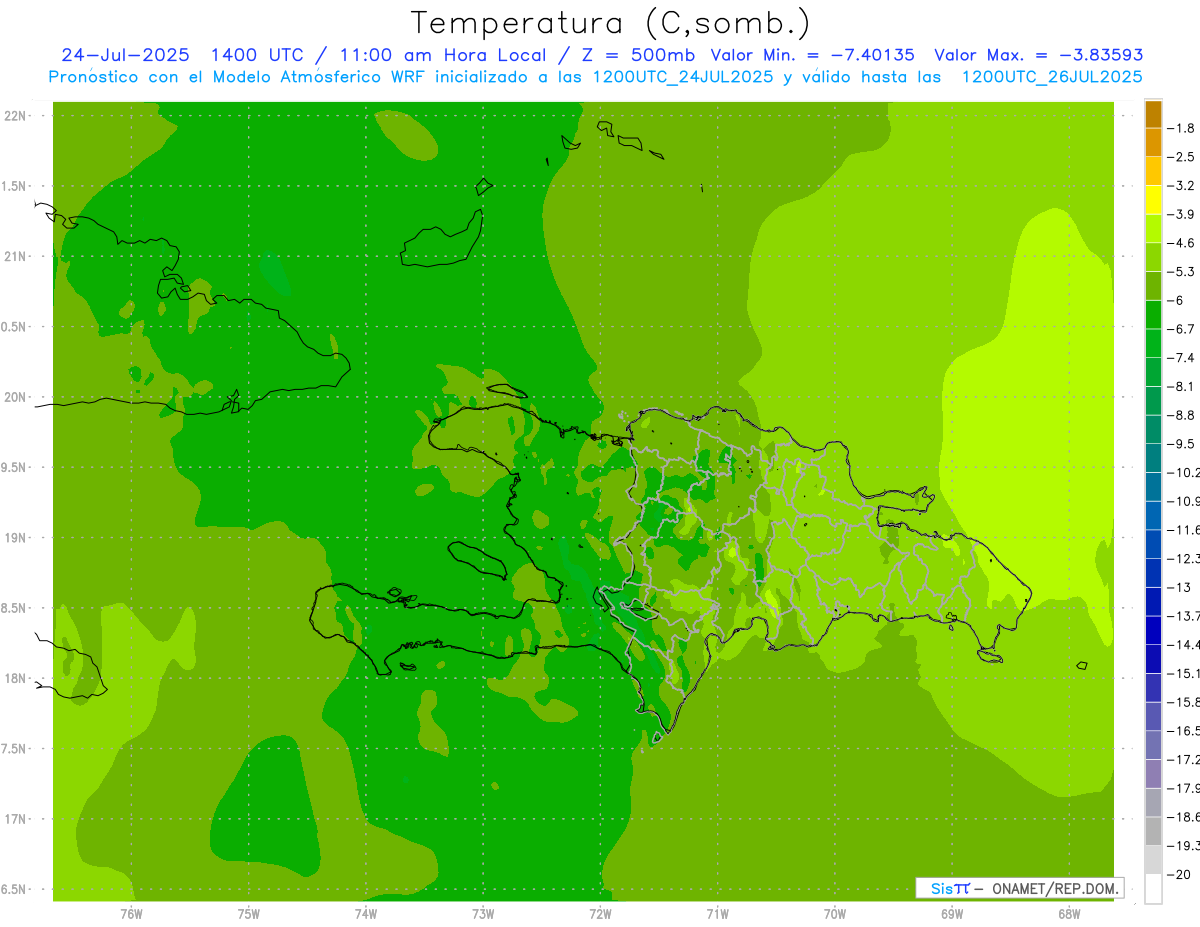Click the 20N latitude label

pos(14,397)
